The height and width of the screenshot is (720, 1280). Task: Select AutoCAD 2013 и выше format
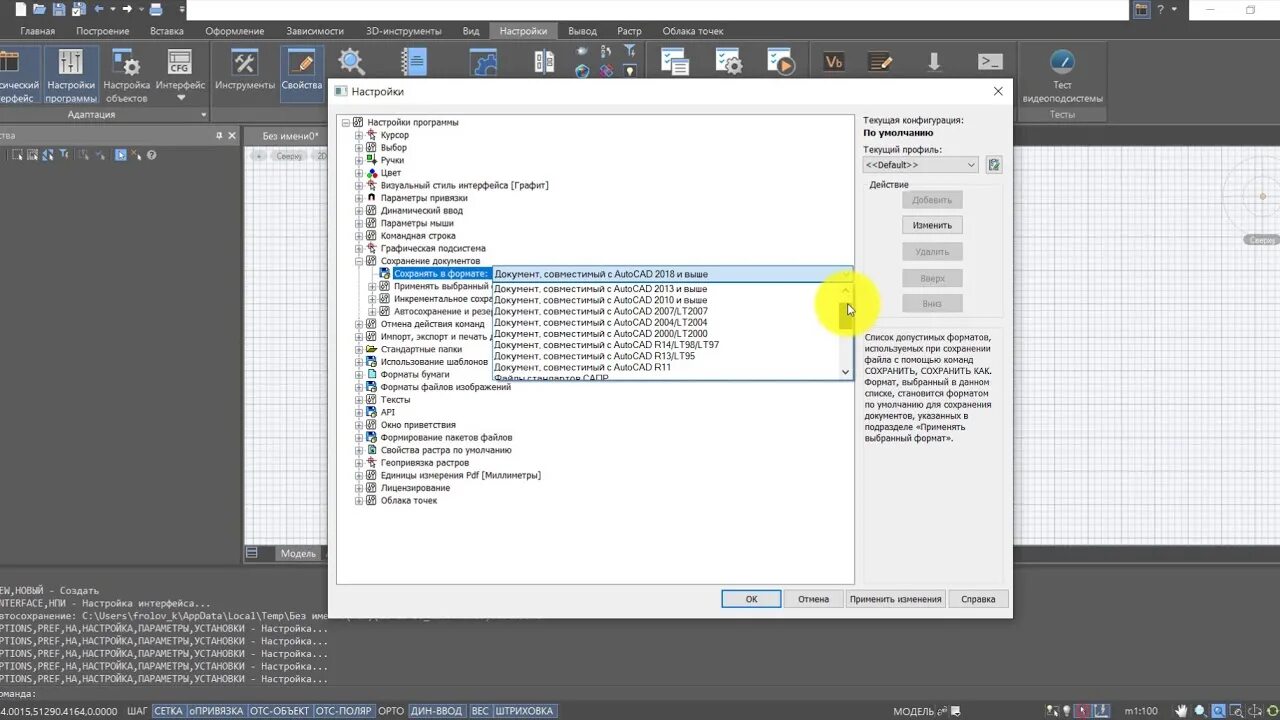pyautogui.click(x=601, y=289)
